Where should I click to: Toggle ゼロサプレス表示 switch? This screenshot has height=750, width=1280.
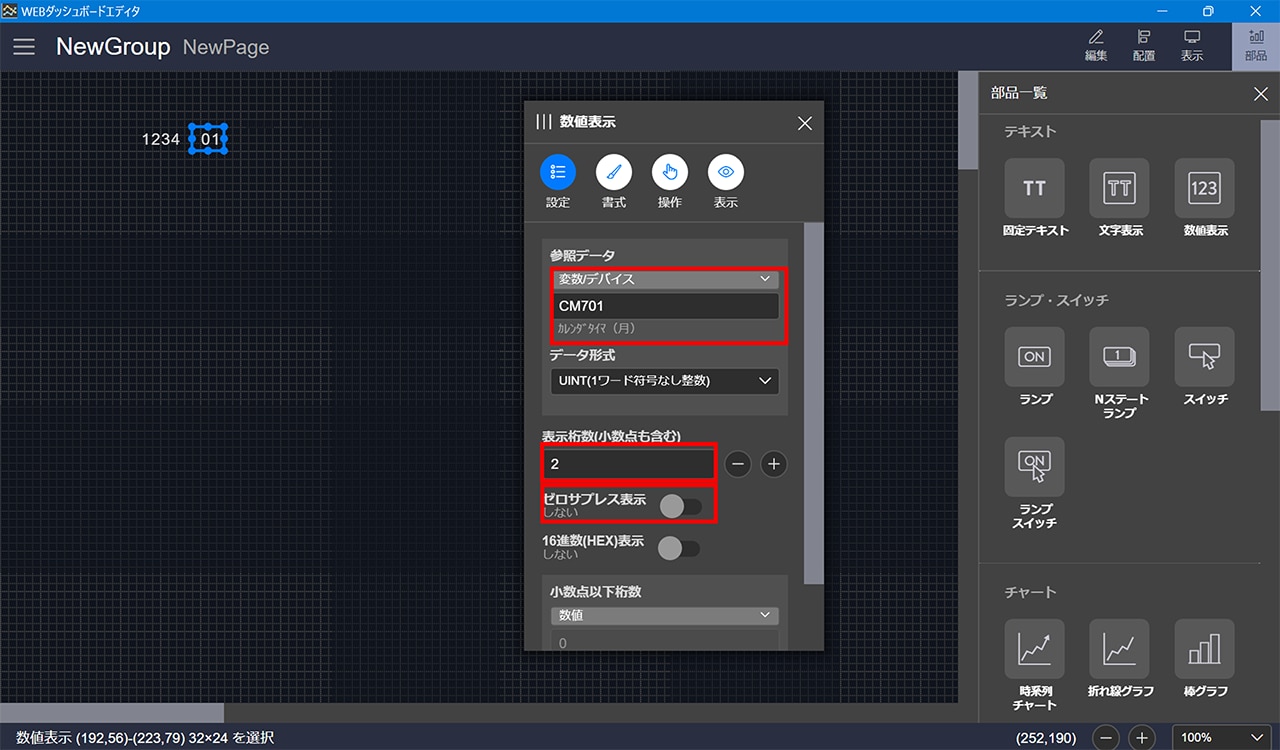pyautogui.click(x=680, y=506)
